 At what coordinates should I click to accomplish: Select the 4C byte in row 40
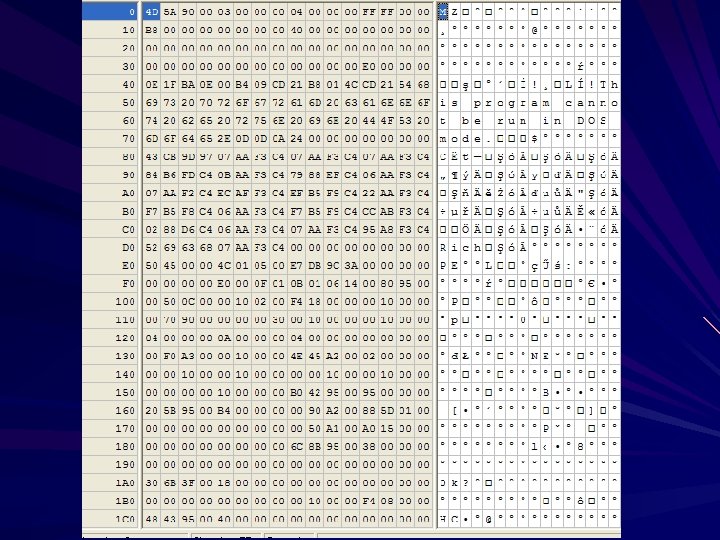(351, 84)
